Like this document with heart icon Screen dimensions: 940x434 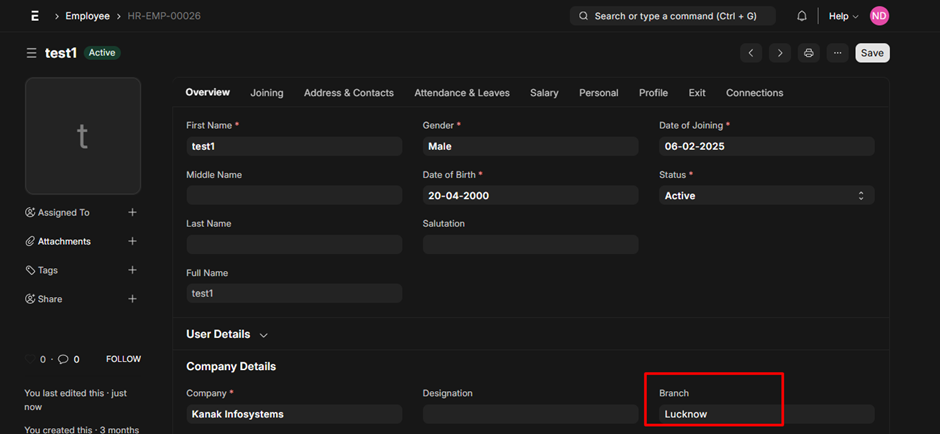pos(30,360)
